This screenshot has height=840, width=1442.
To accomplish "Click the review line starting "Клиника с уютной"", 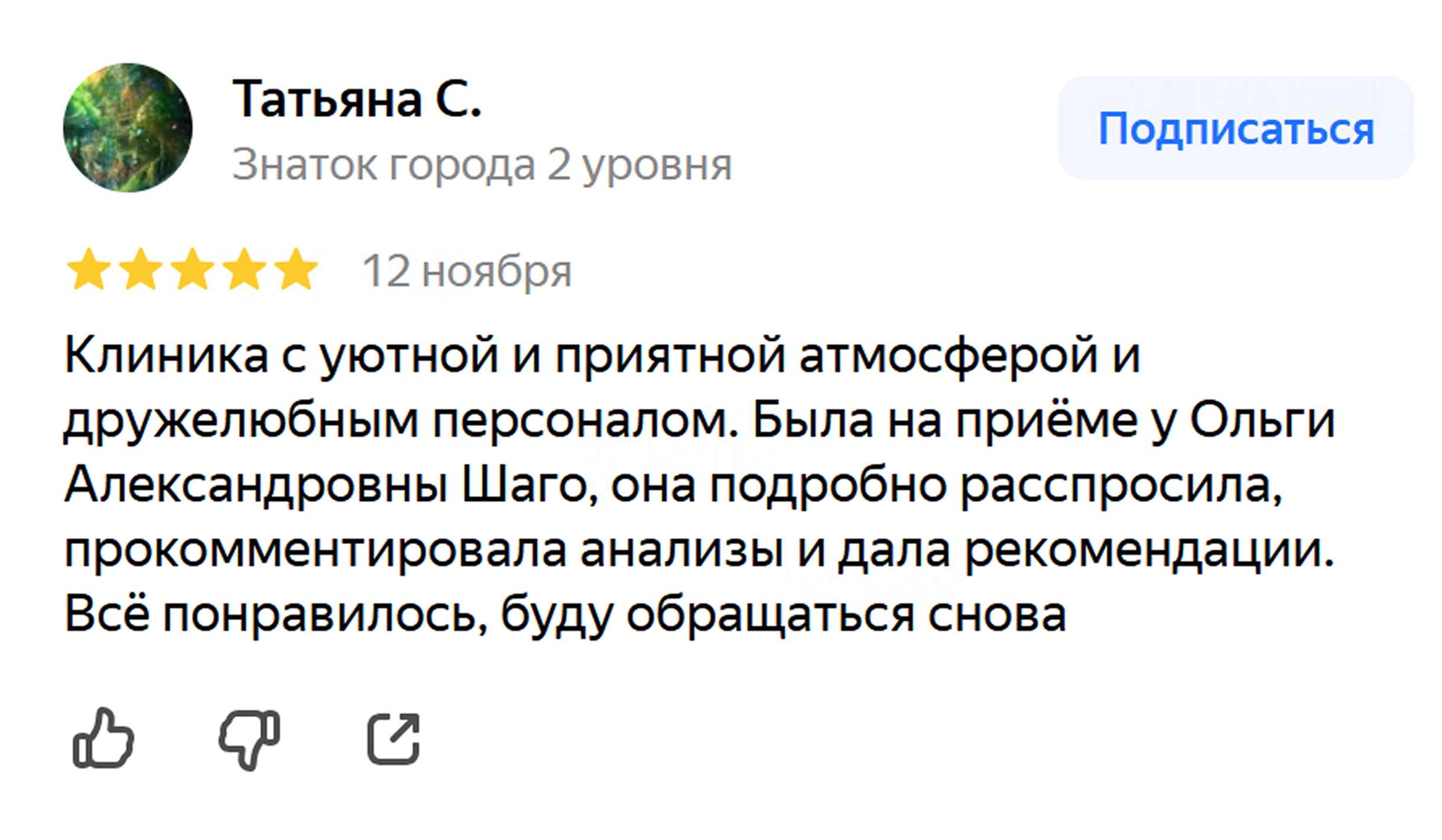I will [x=602, y=356].
